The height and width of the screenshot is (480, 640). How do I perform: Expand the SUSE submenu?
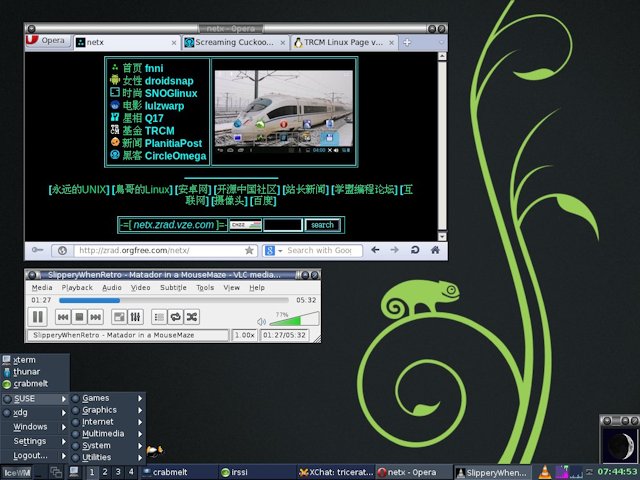[35, 399]
